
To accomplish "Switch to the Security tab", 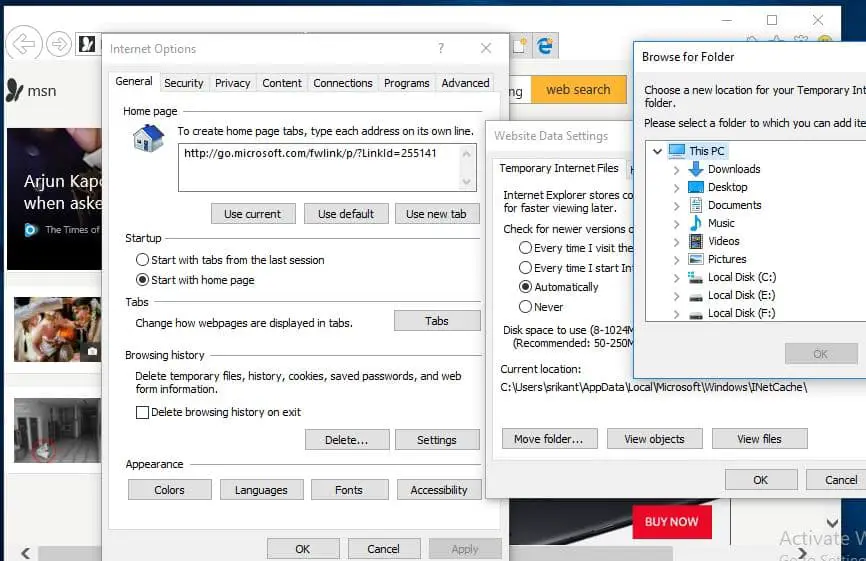I will (x=183, y=83).
